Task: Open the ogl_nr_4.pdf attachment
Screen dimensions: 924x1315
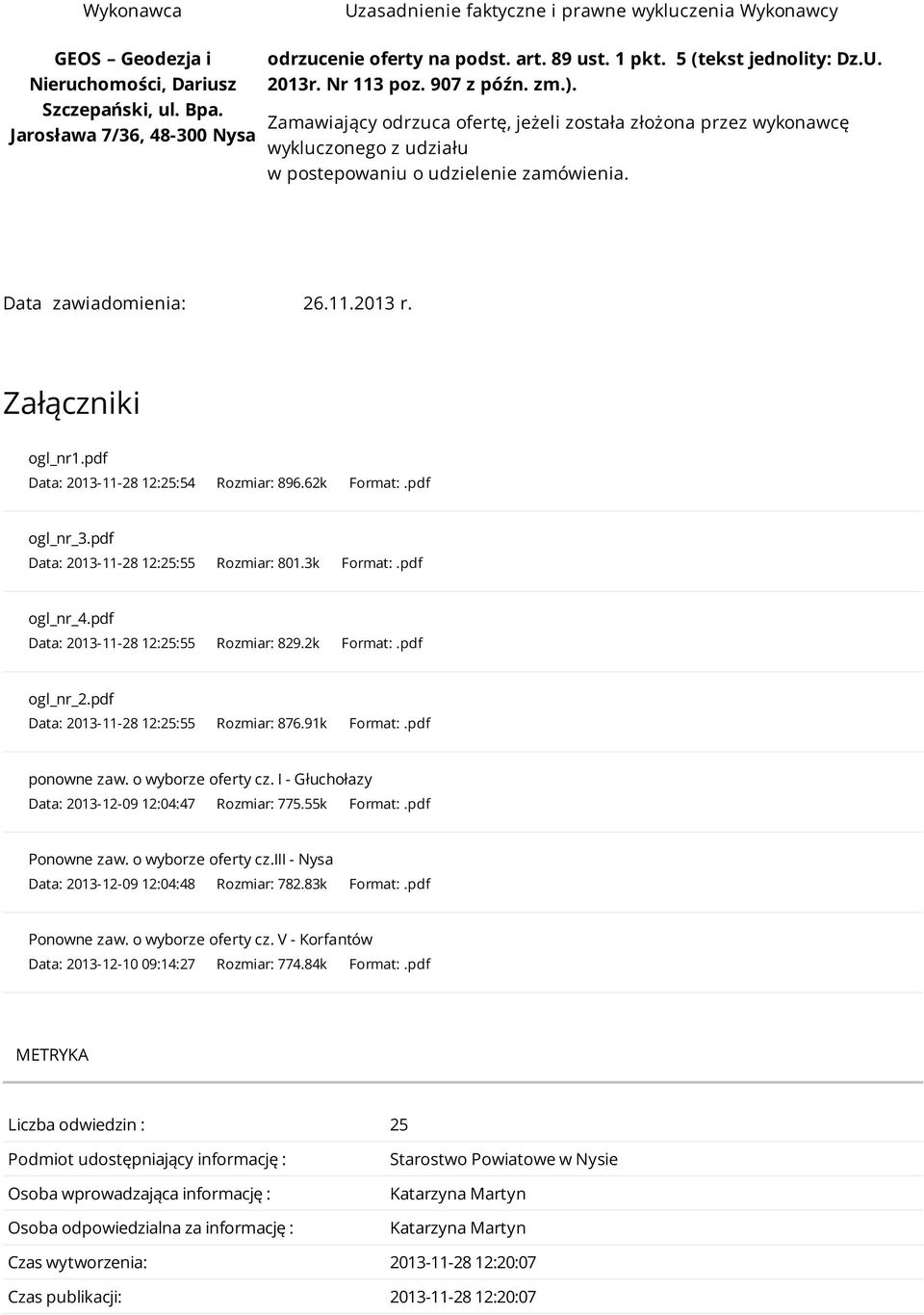Action: click(71, 618)
